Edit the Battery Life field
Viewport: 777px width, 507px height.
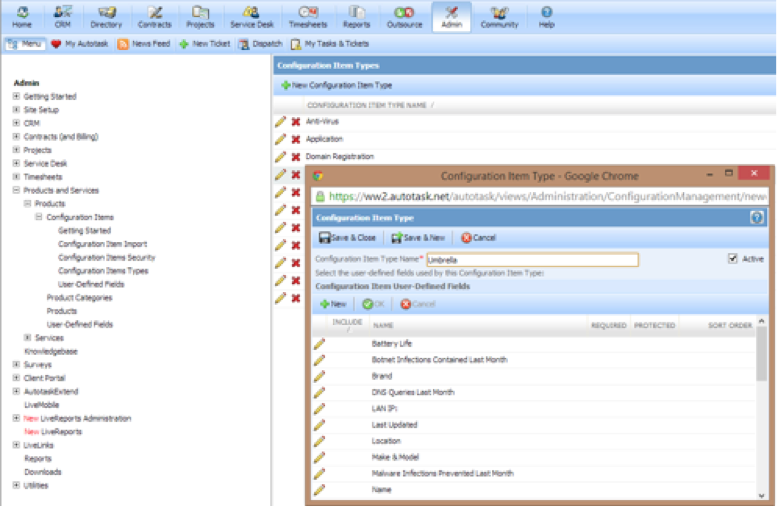319,344
